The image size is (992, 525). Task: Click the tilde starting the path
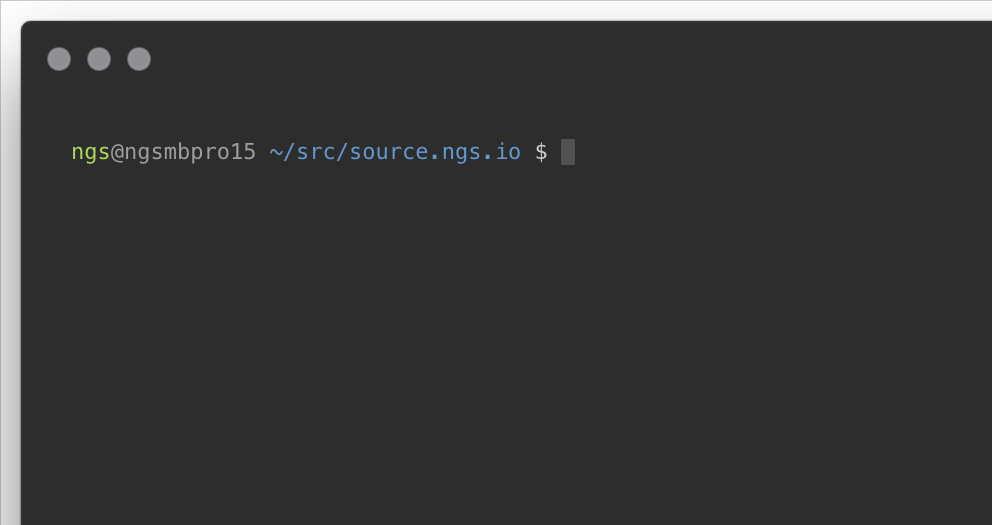275,152
